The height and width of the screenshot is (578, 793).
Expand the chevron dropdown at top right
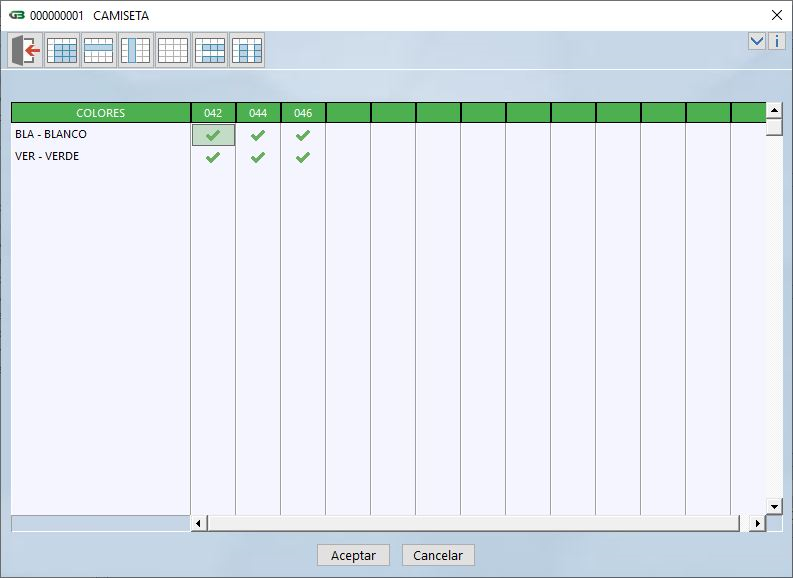pyautogui.click(x=757, y=41)
